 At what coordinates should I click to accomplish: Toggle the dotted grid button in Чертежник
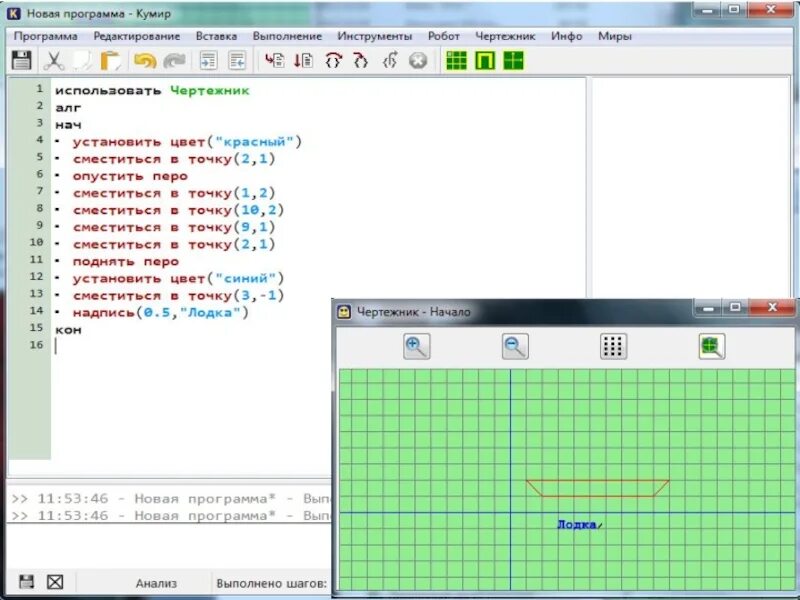613,346
